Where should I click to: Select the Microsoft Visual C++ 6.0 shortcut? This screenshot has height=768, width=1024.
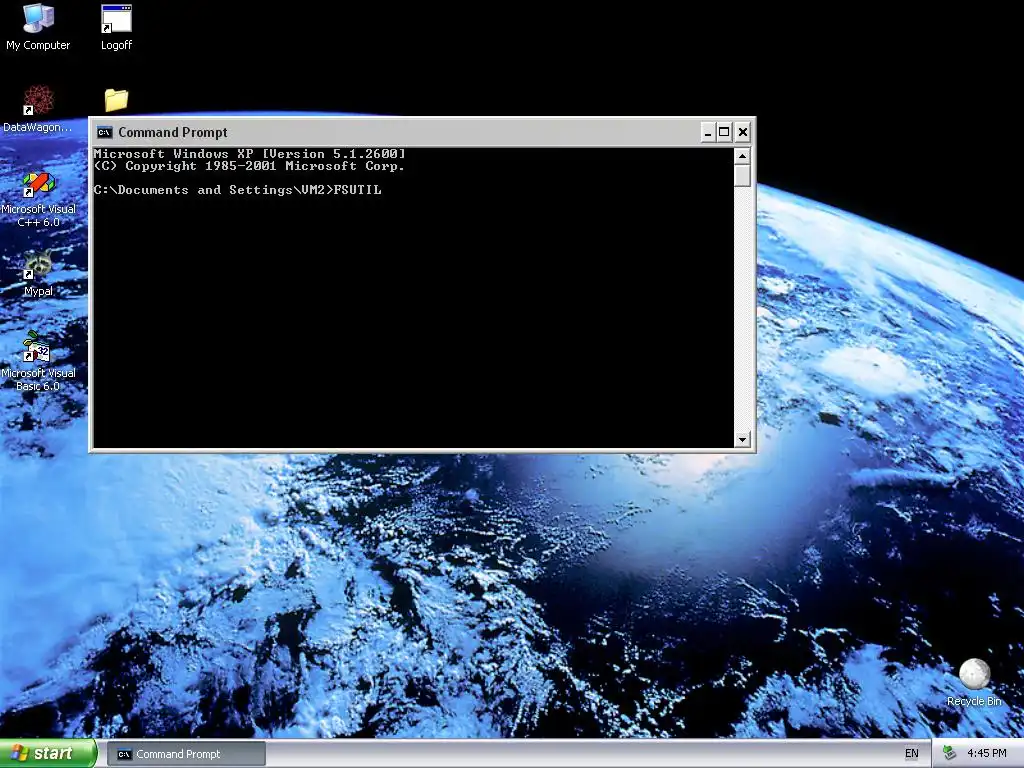point(38,199)
